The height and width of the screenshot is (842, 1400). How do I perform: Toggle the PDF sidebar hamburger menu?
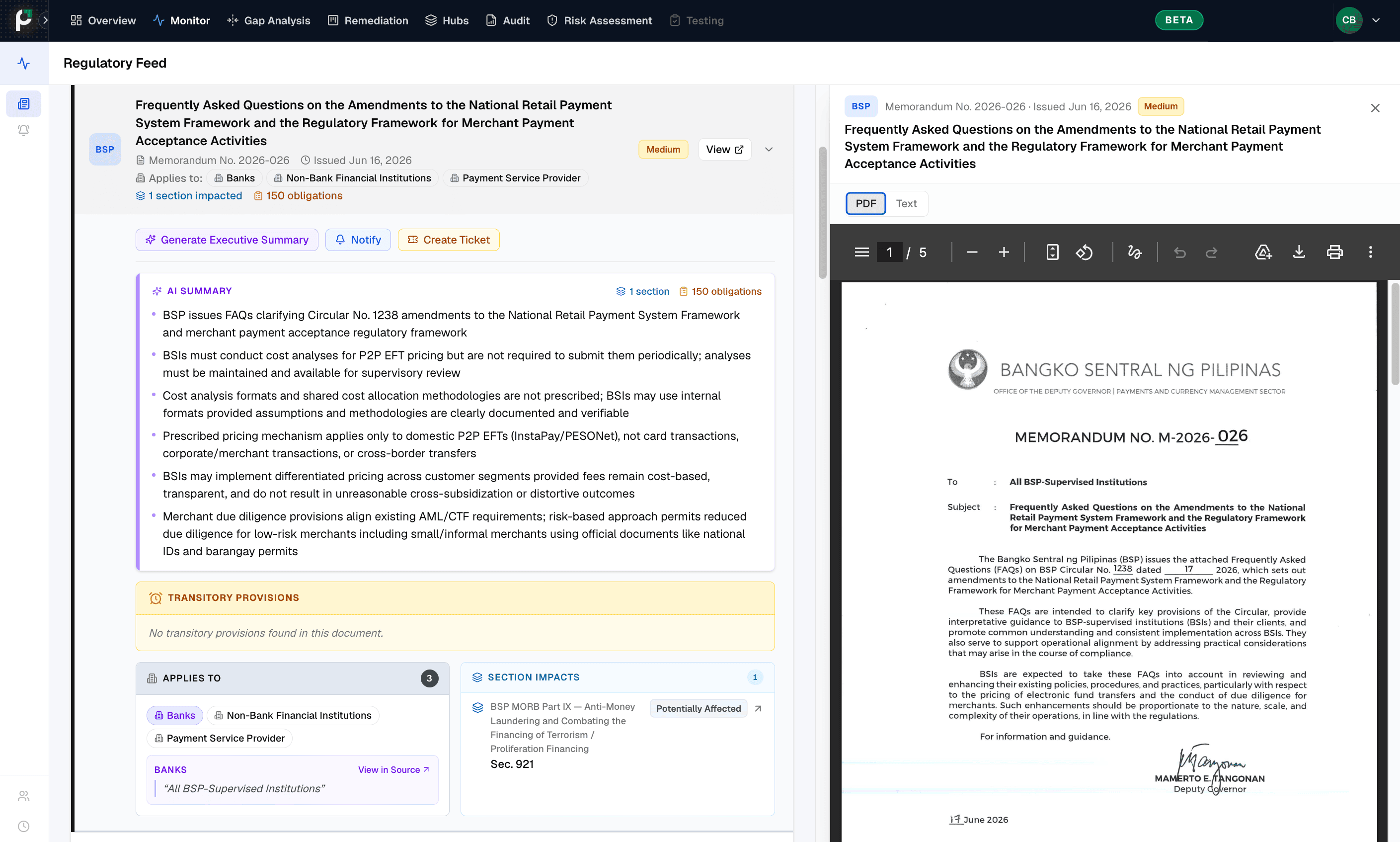(861, 252)
